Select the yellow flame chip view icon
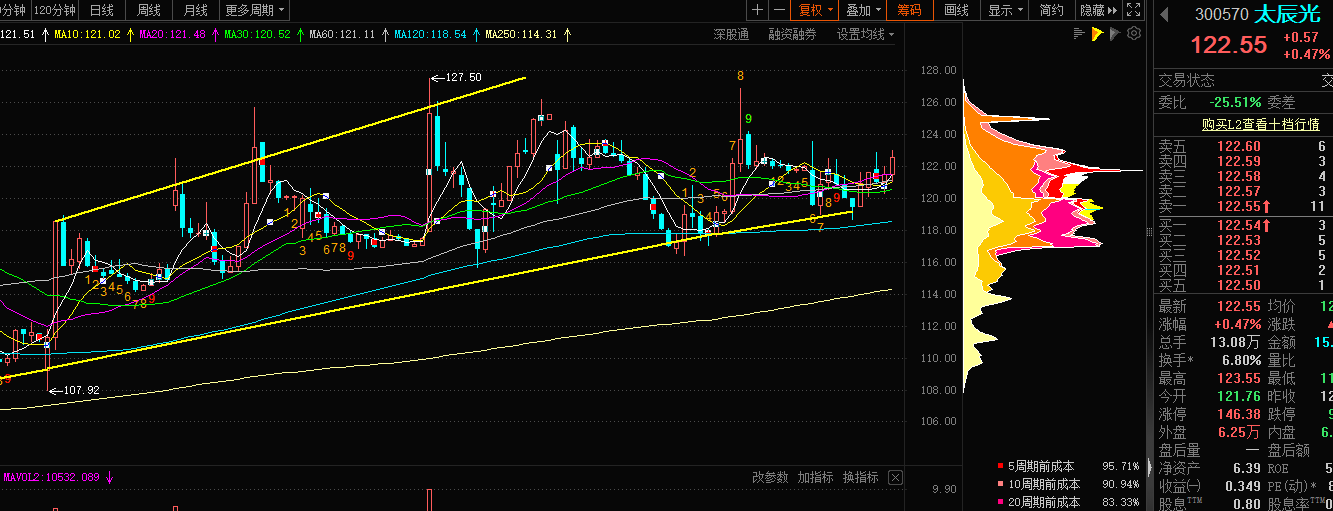This screenshot has width=1333, height=511. click(x=1097, y=34)
